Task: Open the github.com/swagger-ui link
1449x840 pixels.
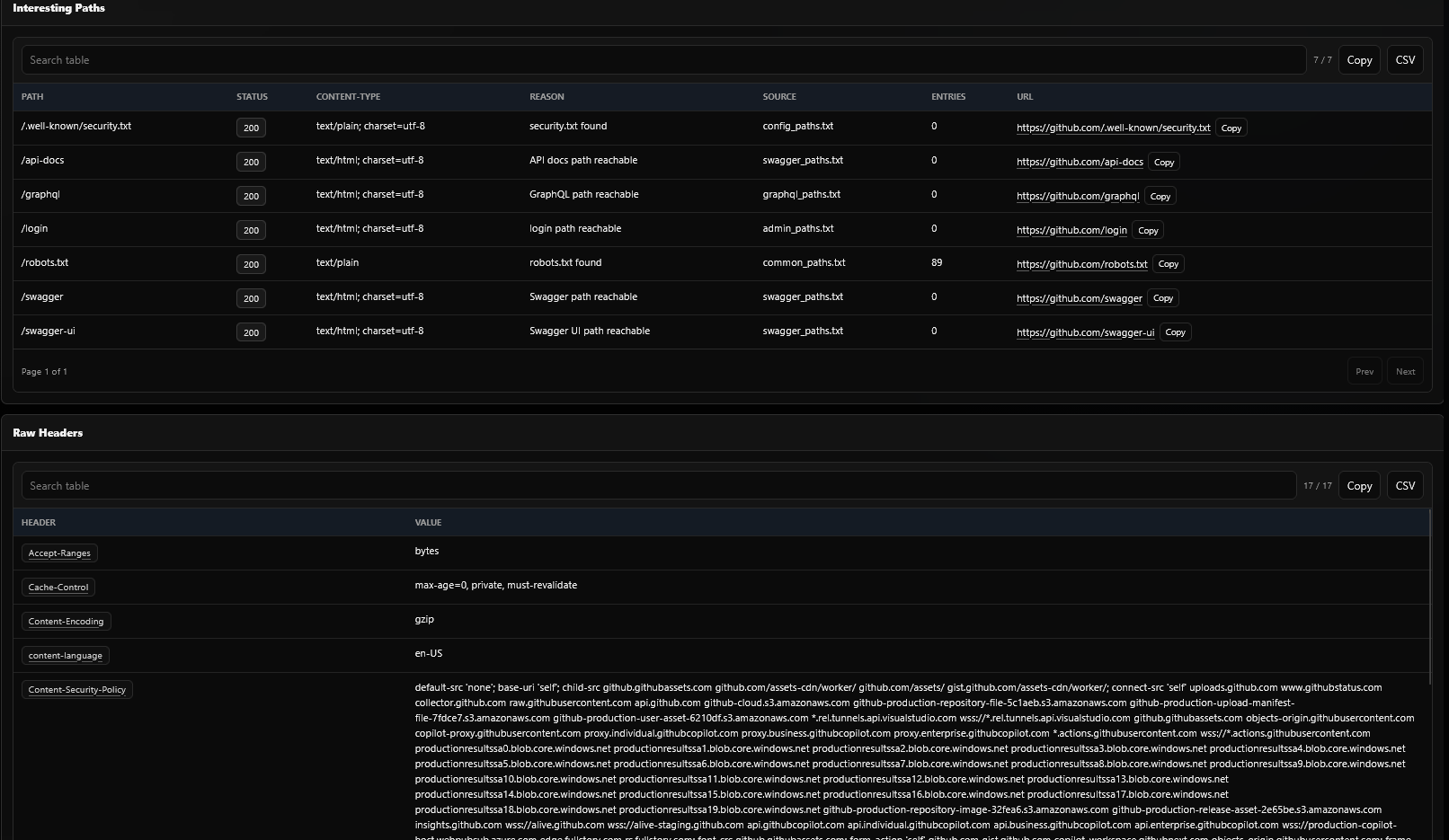Action: 1086,332
